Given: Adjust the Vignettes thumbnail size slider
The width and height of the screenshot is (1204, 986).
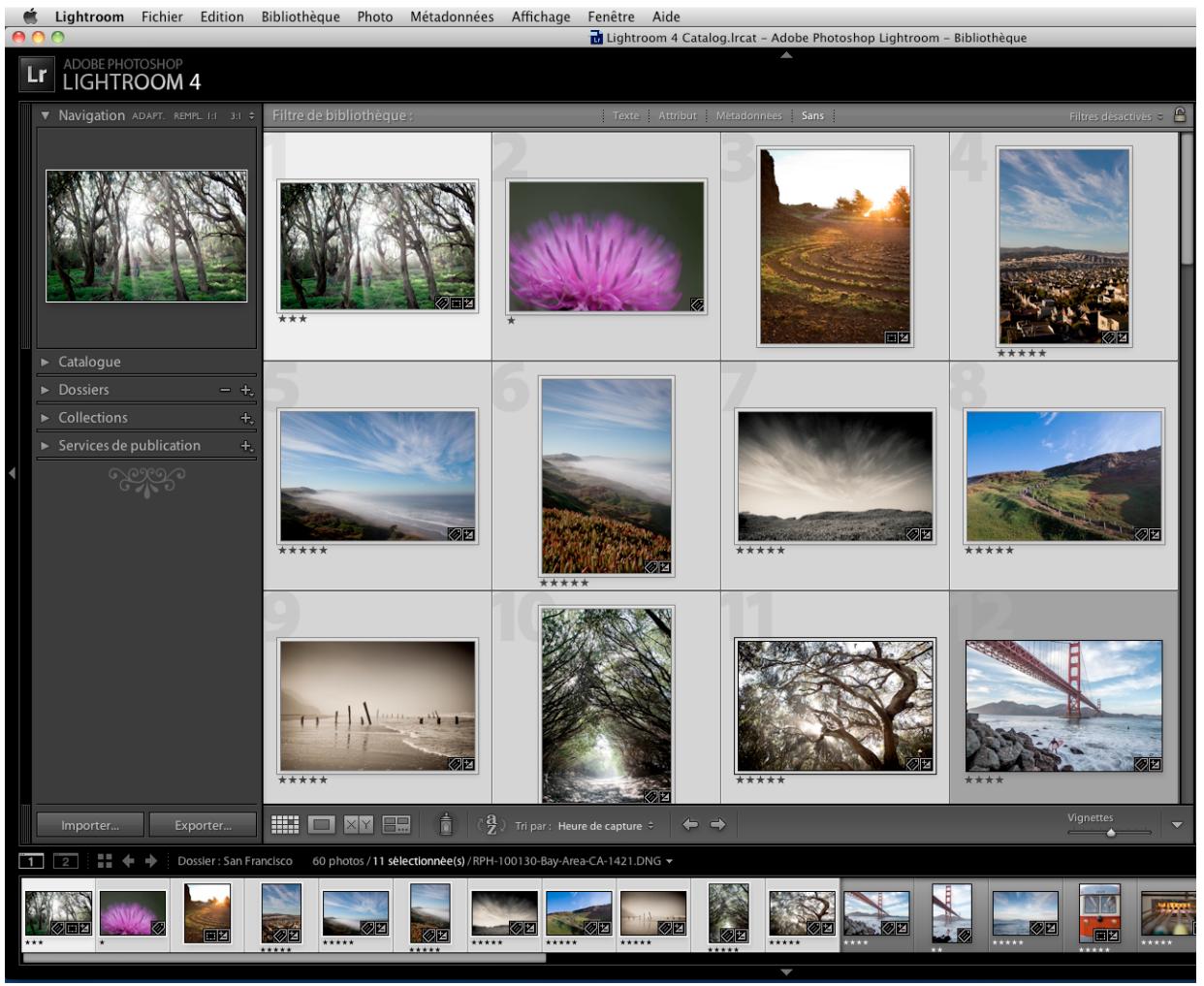Looking at the screenshot, I should tap(1110, 833).
